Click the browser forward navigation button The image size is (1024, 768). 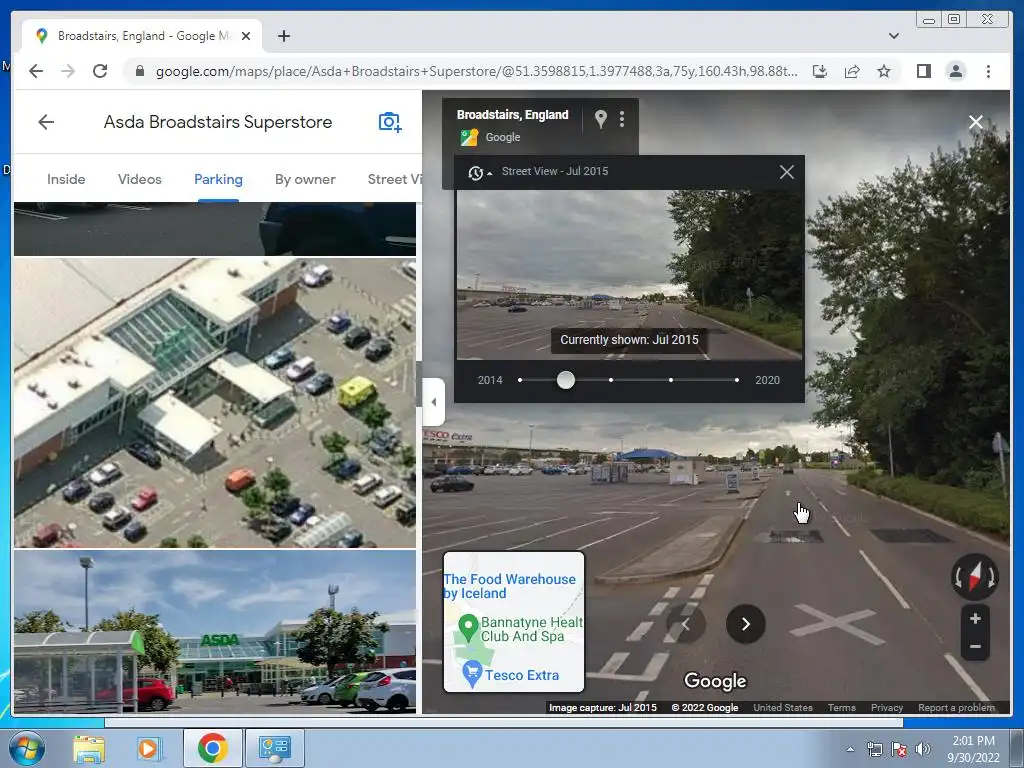(x=68, y=71)
